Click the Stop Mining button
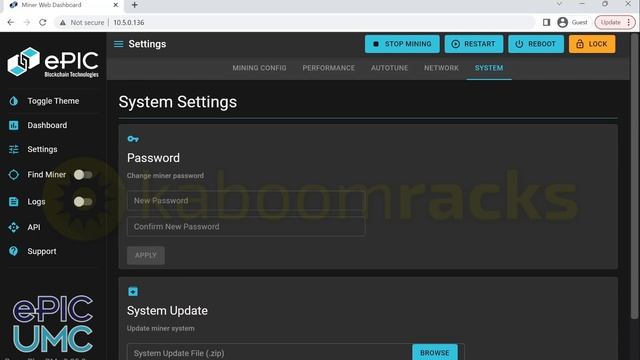Screen dimensions: 640x360 tap(402, 44)
